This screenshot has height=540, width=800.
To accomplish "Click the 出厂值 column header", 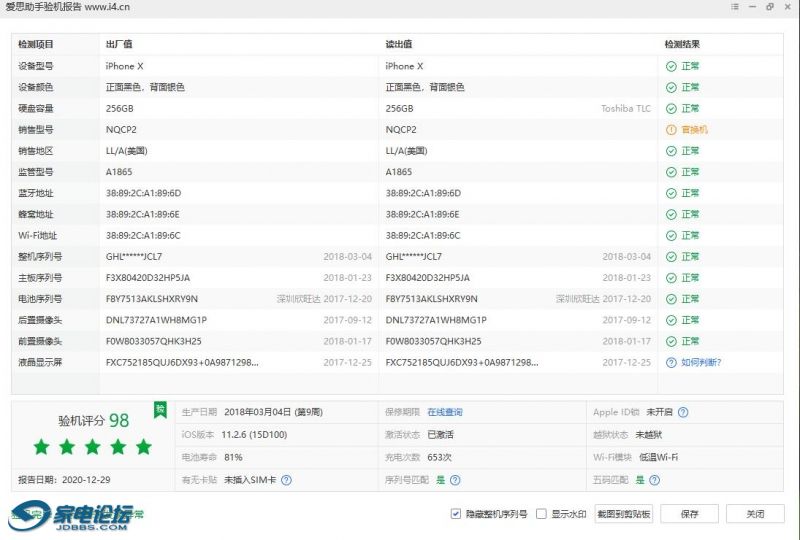I will tap(119, 44).
